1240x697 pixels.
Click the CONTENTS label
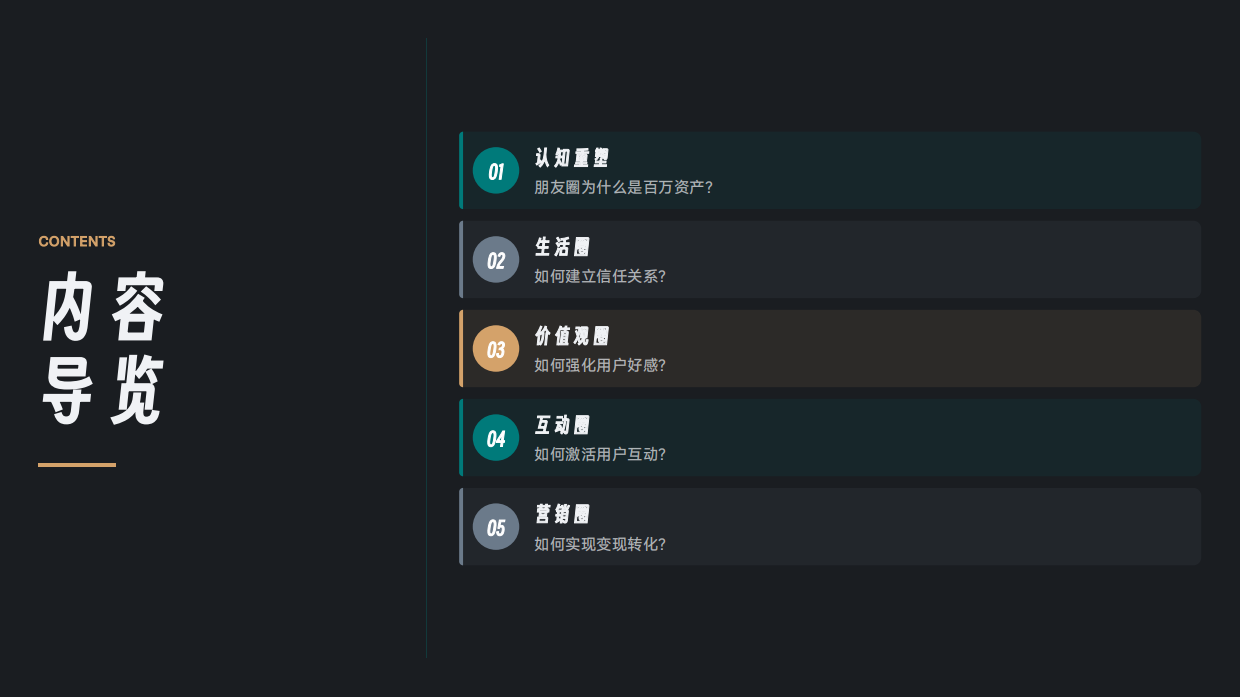pyautogui.click(x=77, y=242)
